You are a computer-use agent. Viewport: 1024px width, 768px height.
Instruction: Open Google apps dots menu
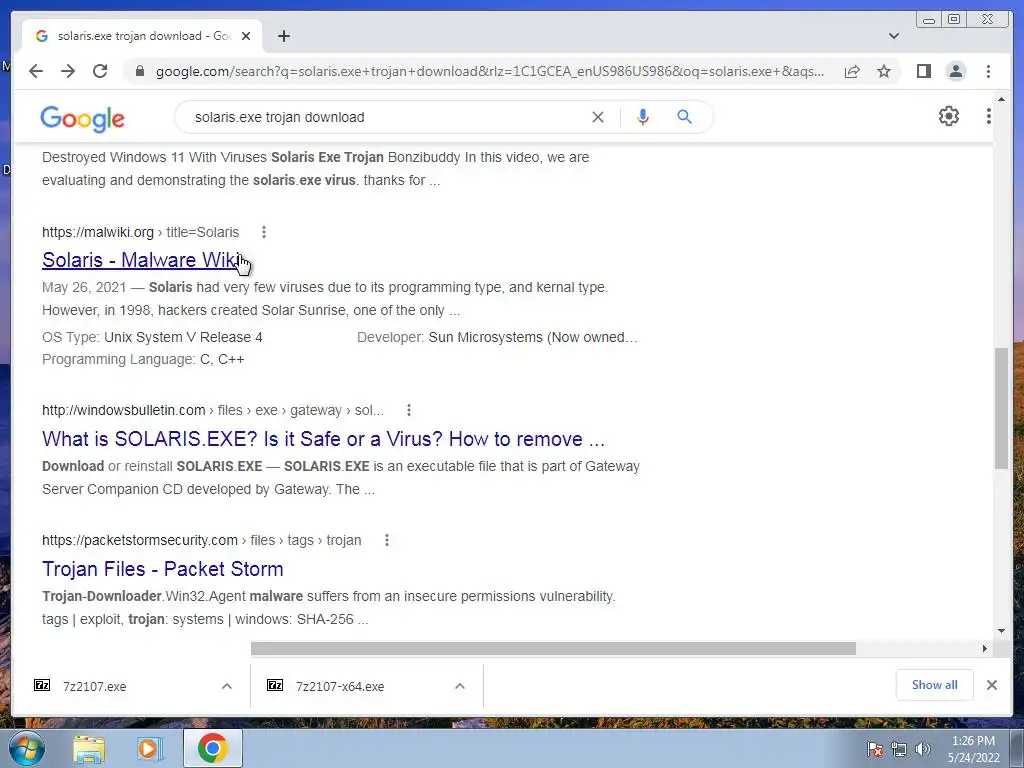[x=988, y=116]
